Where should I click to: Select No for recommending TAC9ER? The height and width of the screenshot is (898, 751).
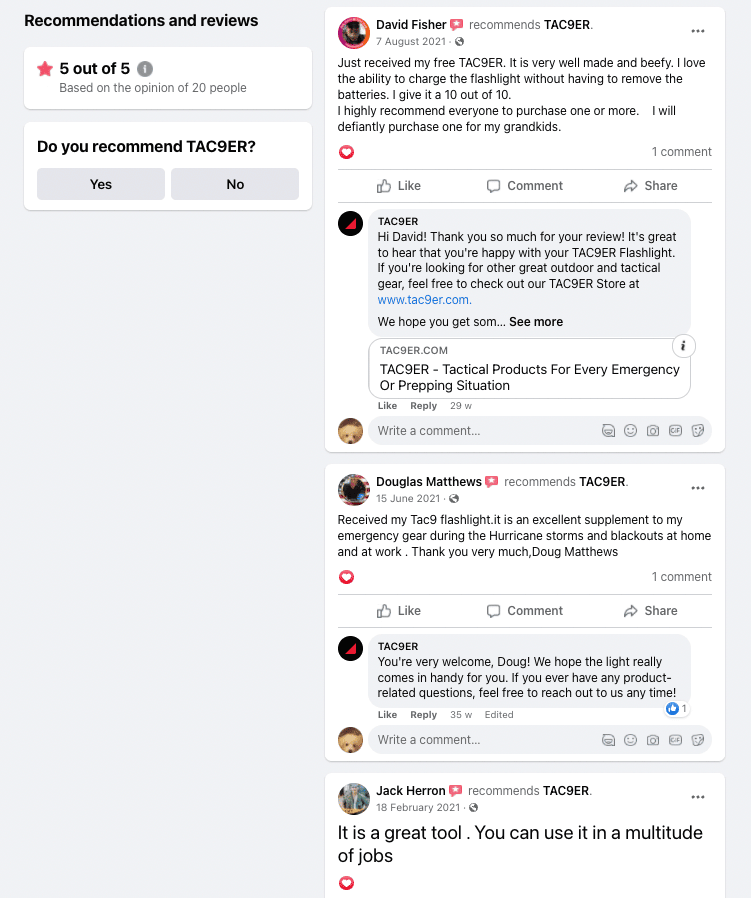[235, 184]
